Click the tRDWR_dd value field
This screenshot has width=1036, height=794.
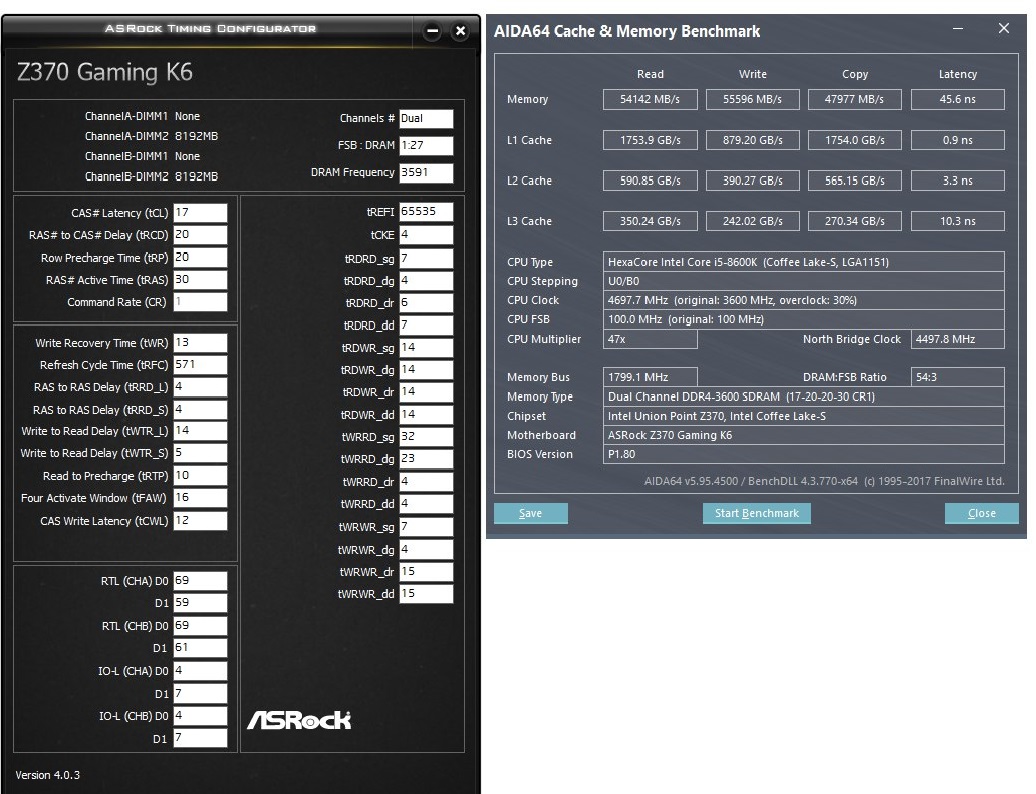pos(426,415)
